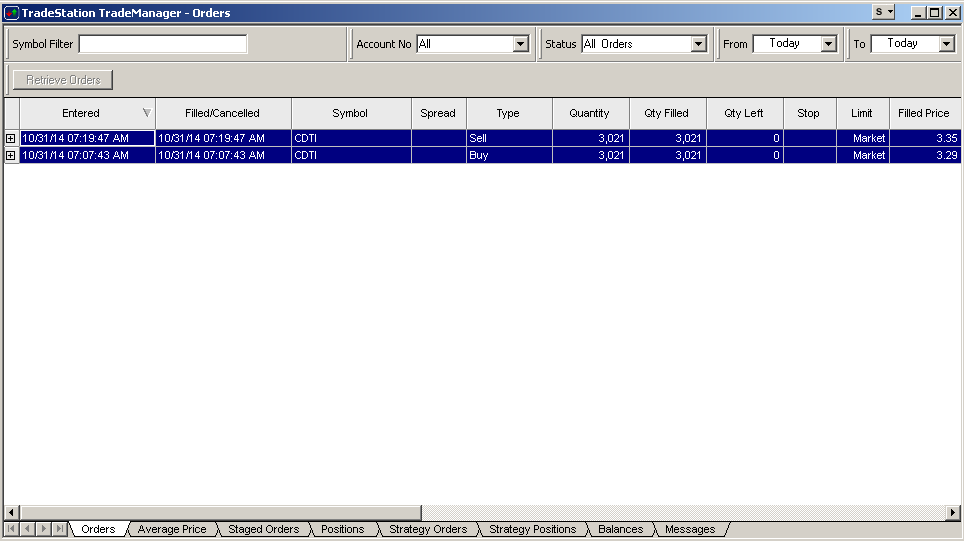Open the S dropdown button in title bar
The width and height of the screenshot is (964, 541).
point(883,12)
